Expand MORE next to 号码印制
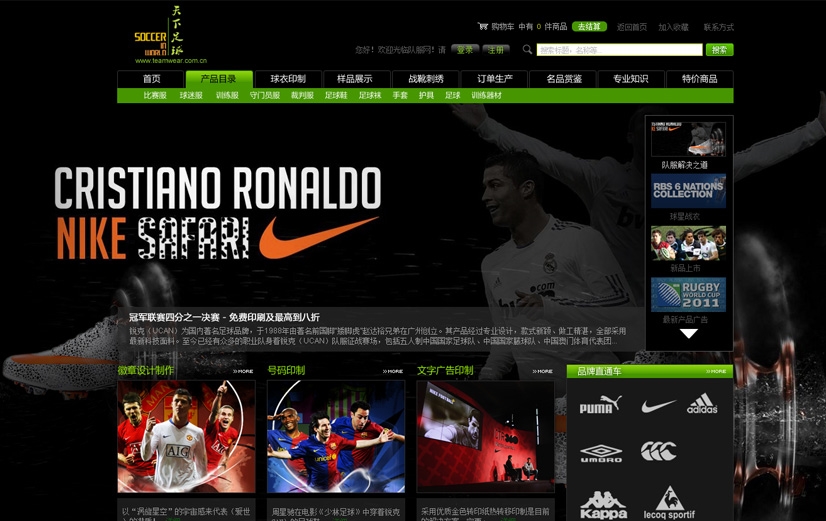 [x=392, y=371]
